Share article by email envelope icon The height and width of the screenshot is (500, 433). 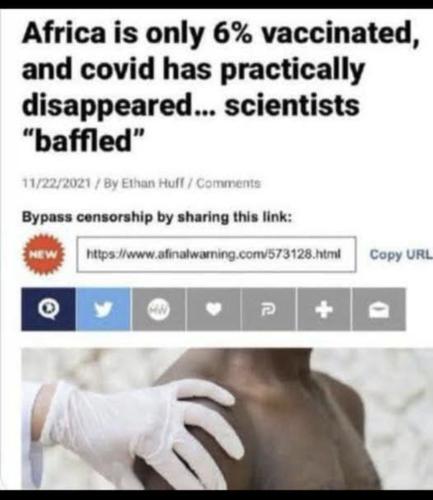379,309
